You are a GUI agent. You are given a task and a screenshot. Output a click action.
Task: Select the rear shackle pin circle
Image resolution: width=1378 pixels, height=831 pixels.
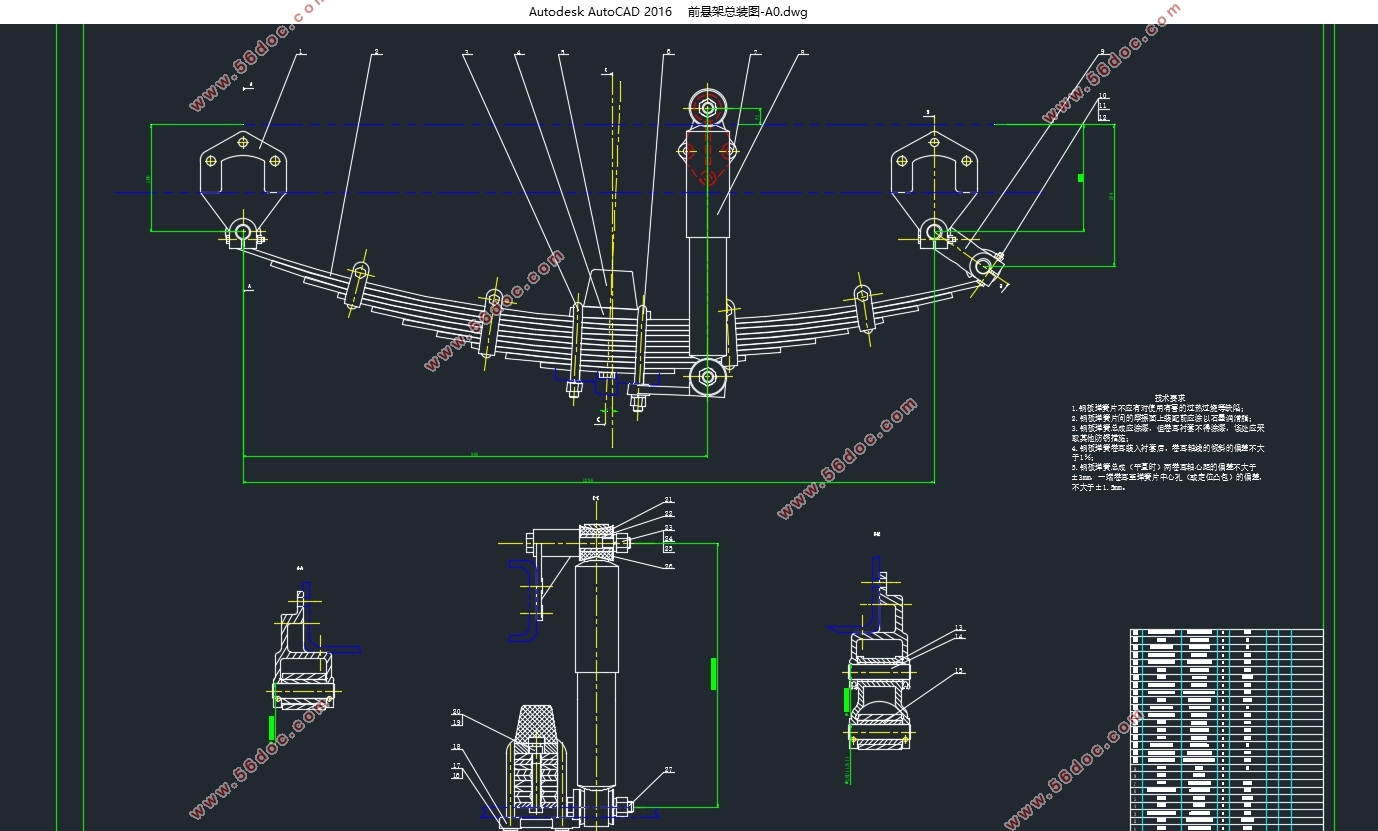click(x=983, y=265)
